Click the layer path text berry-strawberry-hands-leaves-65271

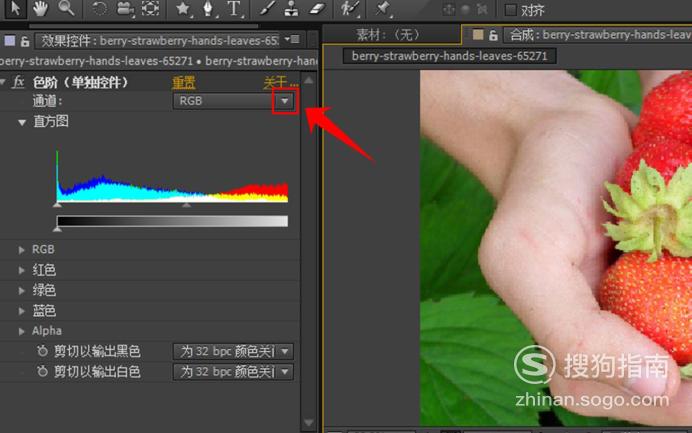pos(96,61)
